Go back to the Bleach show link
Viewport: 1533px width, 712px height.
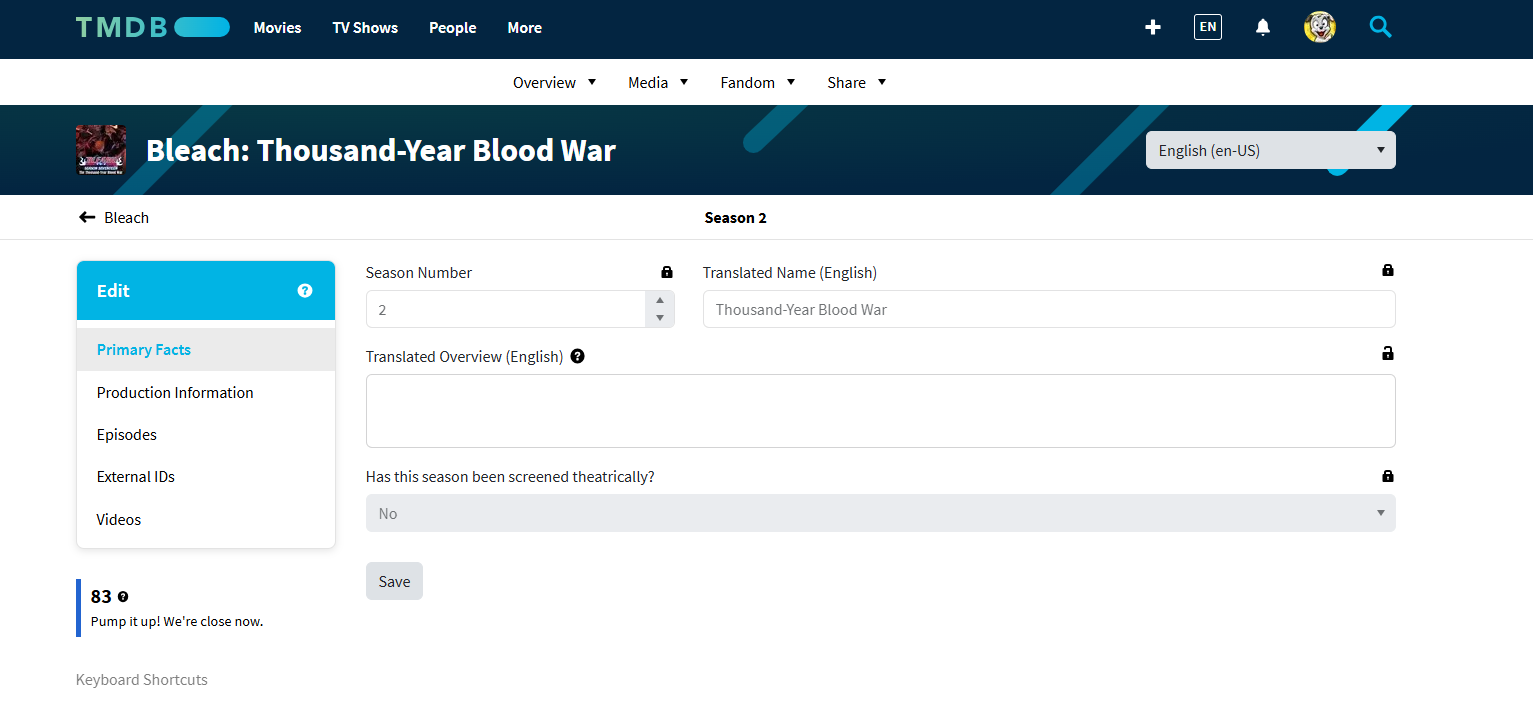(126, 217)
